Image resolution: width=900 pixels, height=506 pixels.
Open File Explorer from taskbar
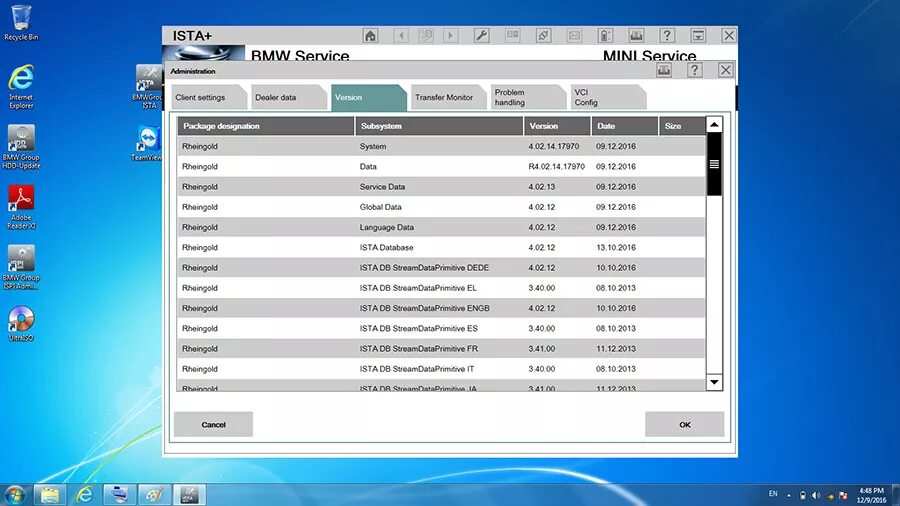(x=49, y=495)
